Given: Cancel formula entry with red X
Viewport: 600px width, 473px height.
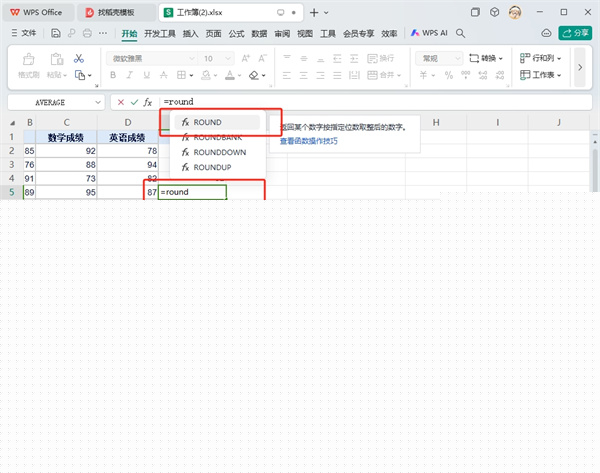Looking at the screenshot, I should pyautogui.click(x=121, y=102).
